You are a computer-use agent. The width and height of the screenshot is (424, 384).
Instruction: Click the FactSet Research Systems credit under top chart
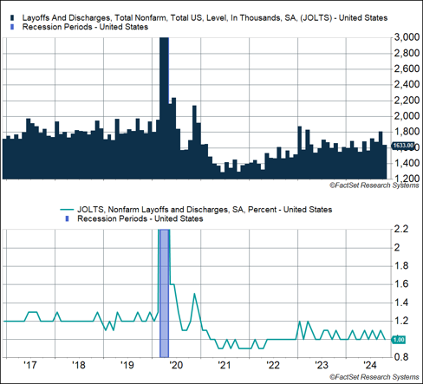pyautogui.click(x=374, y=185)
